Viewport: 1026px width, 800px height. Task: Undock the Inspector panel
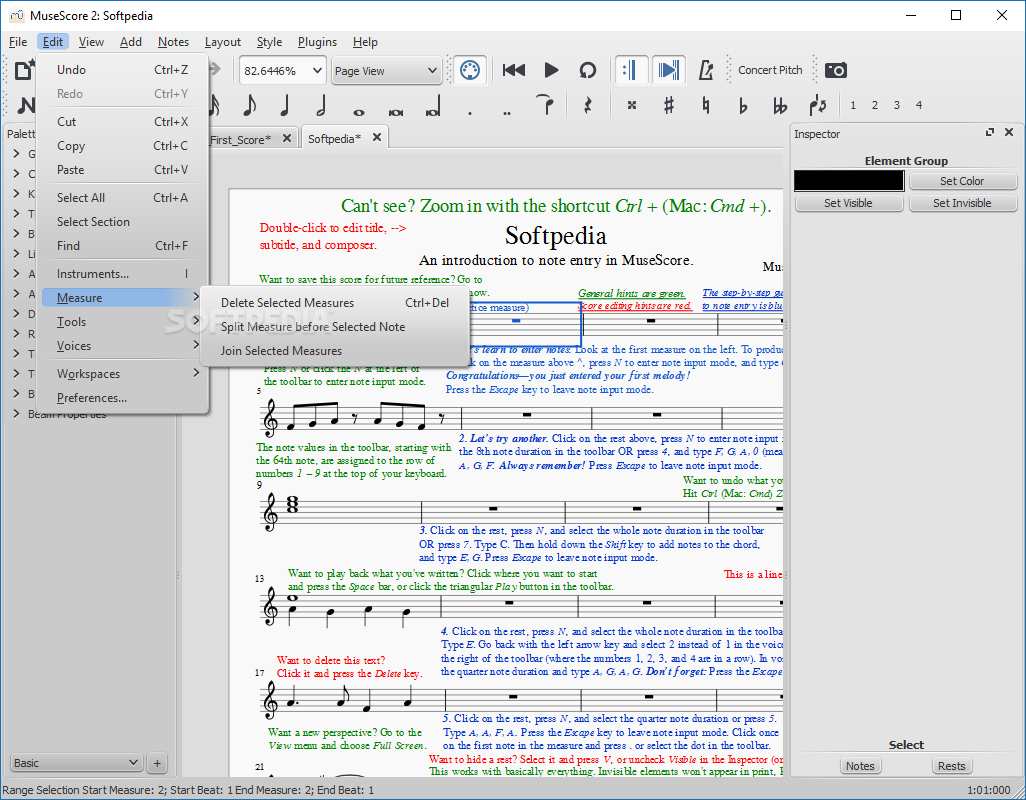tap(990, 132)
